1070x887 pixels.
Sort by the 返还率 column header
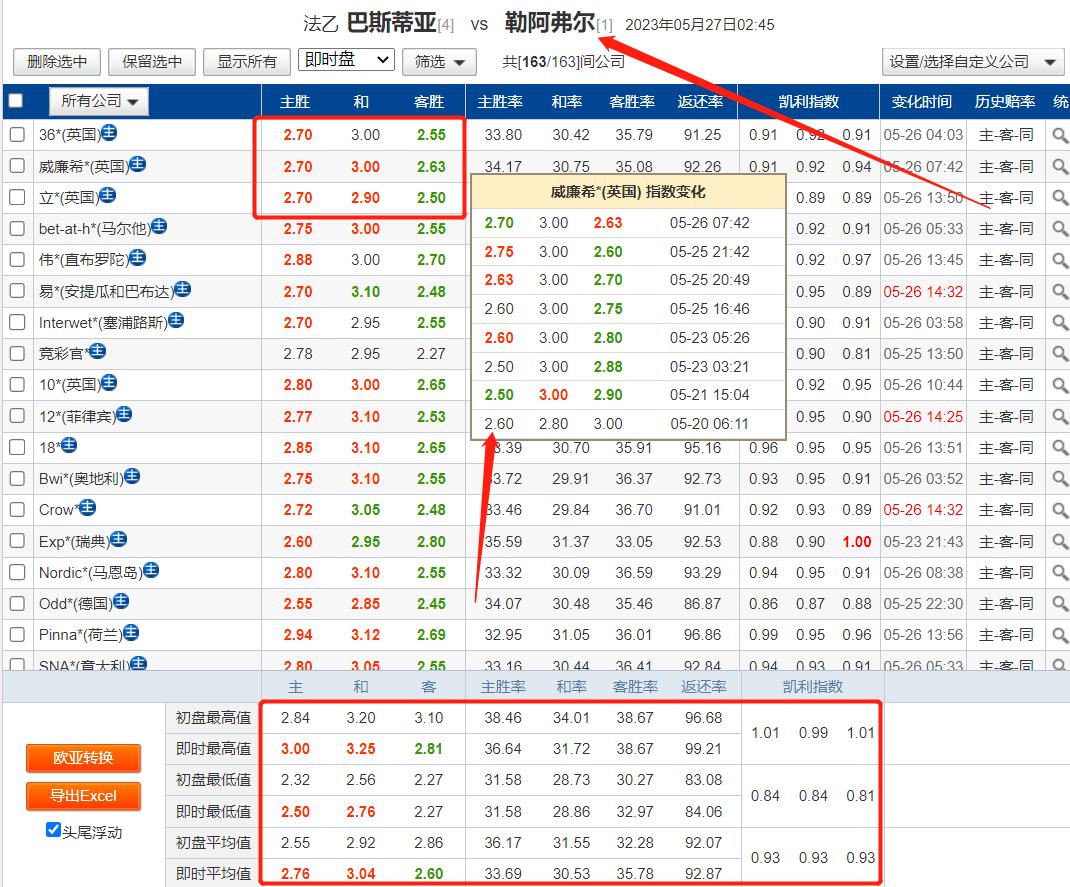pos(700,102)
